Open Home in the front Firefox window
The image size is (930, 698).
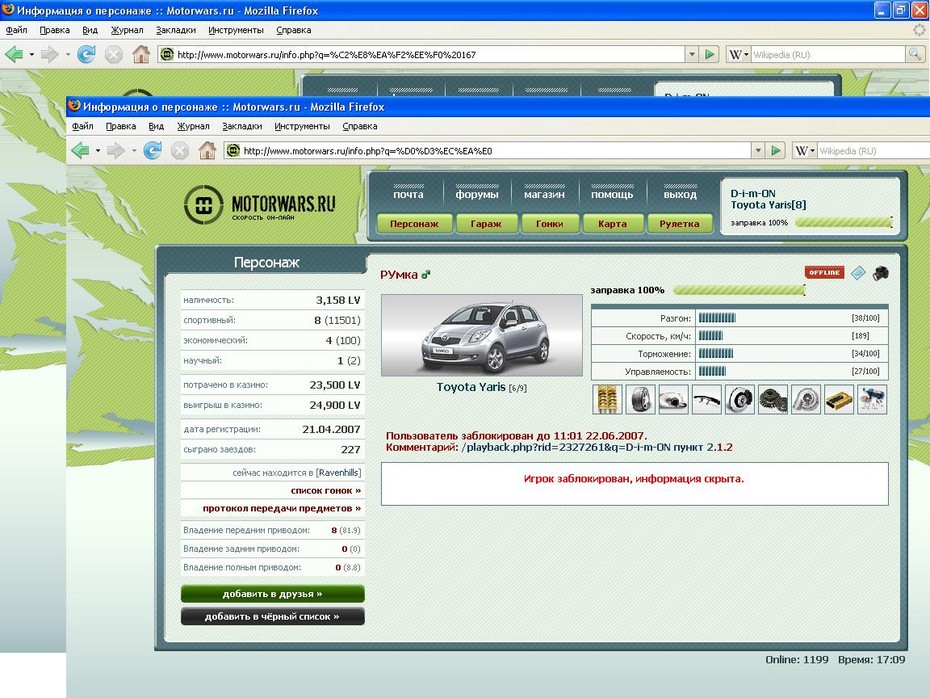[x=207, y=151]
